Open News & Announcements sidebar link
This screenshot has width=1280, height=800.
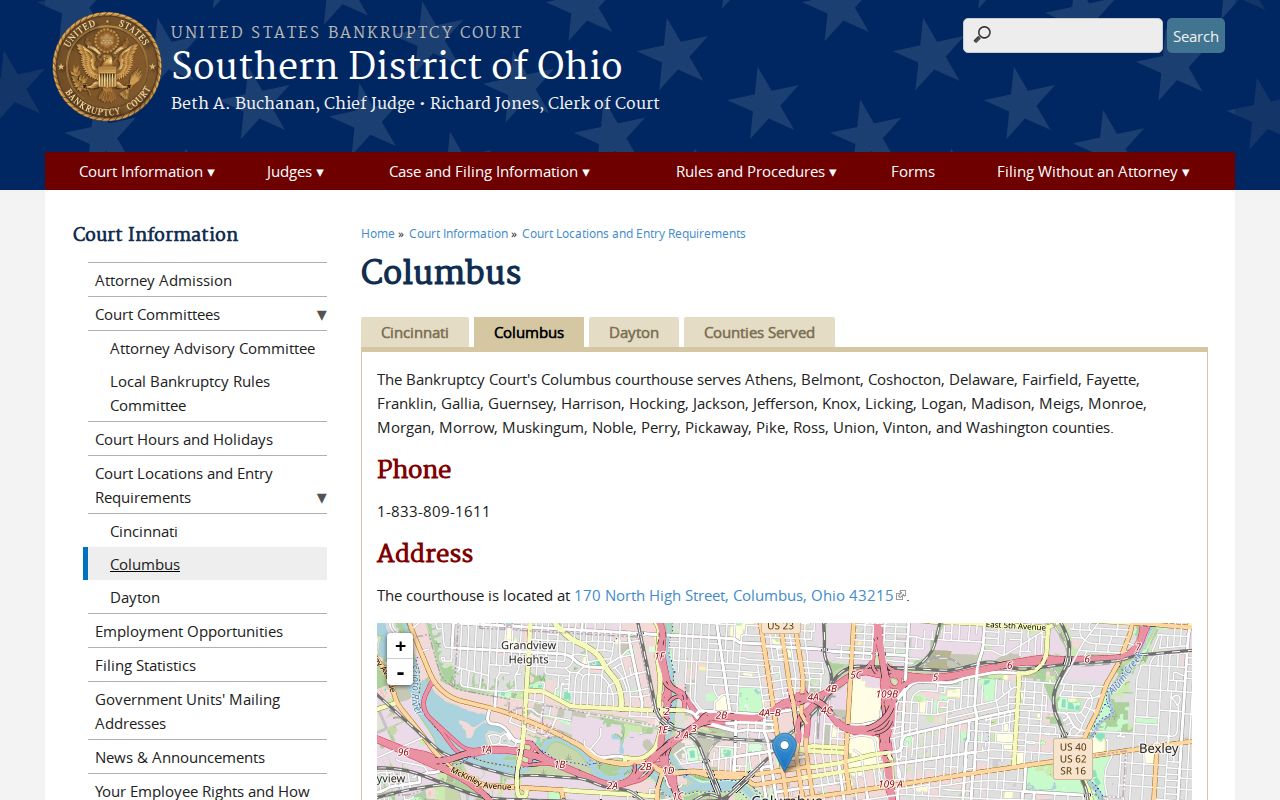tap(180, 758)
